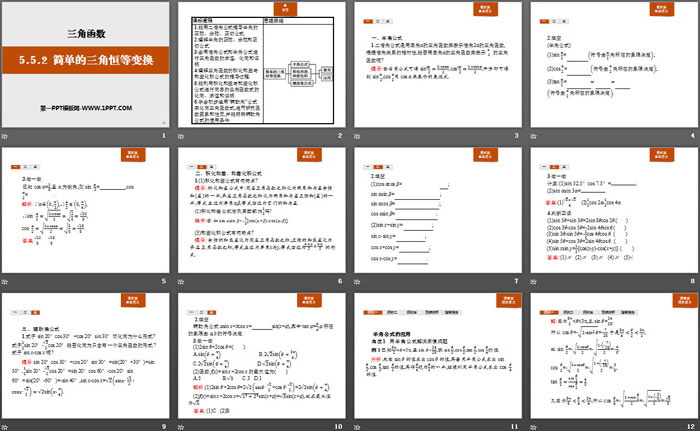Click the star icon beneath slide 6
700x431 pixels.
183,277
